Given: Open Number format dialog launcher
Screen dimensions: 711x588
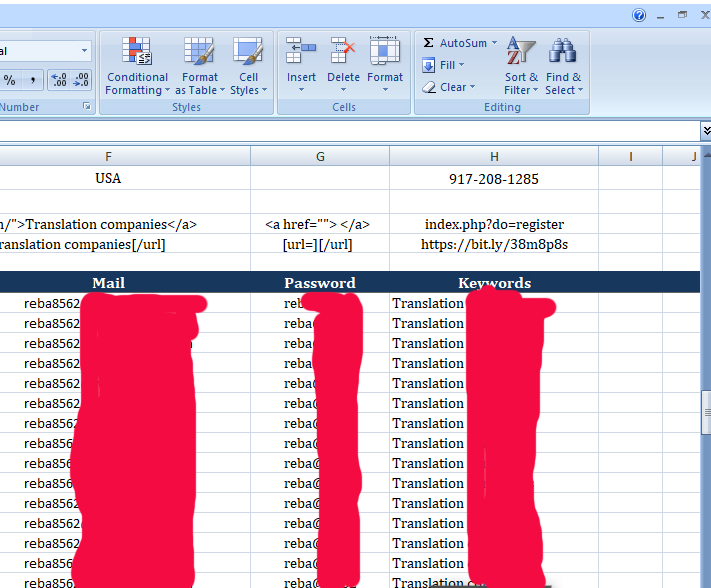Looking at the screenshot, I should 87,107.
